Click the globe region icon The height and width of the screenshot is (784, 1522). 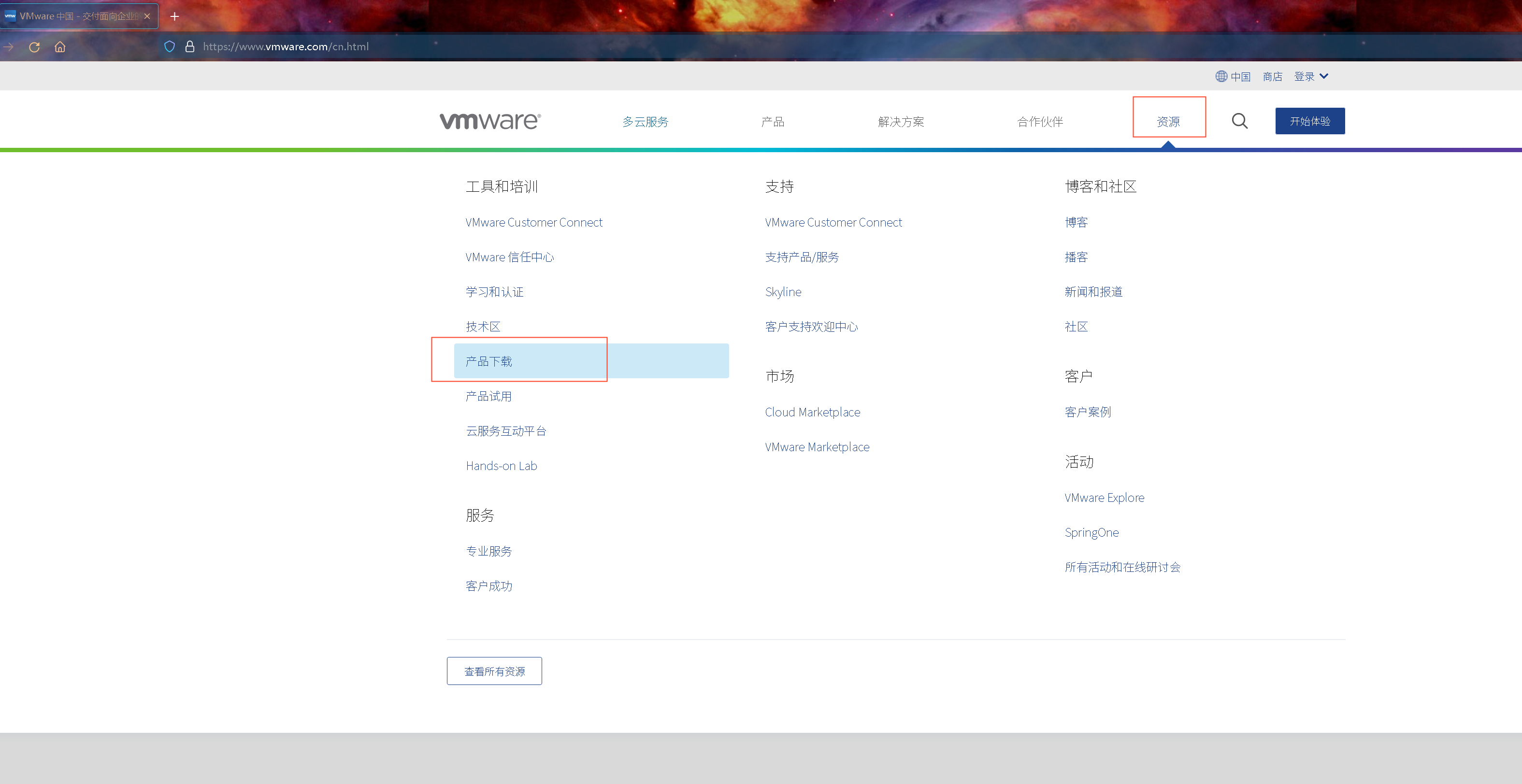tap(1220, 77)
